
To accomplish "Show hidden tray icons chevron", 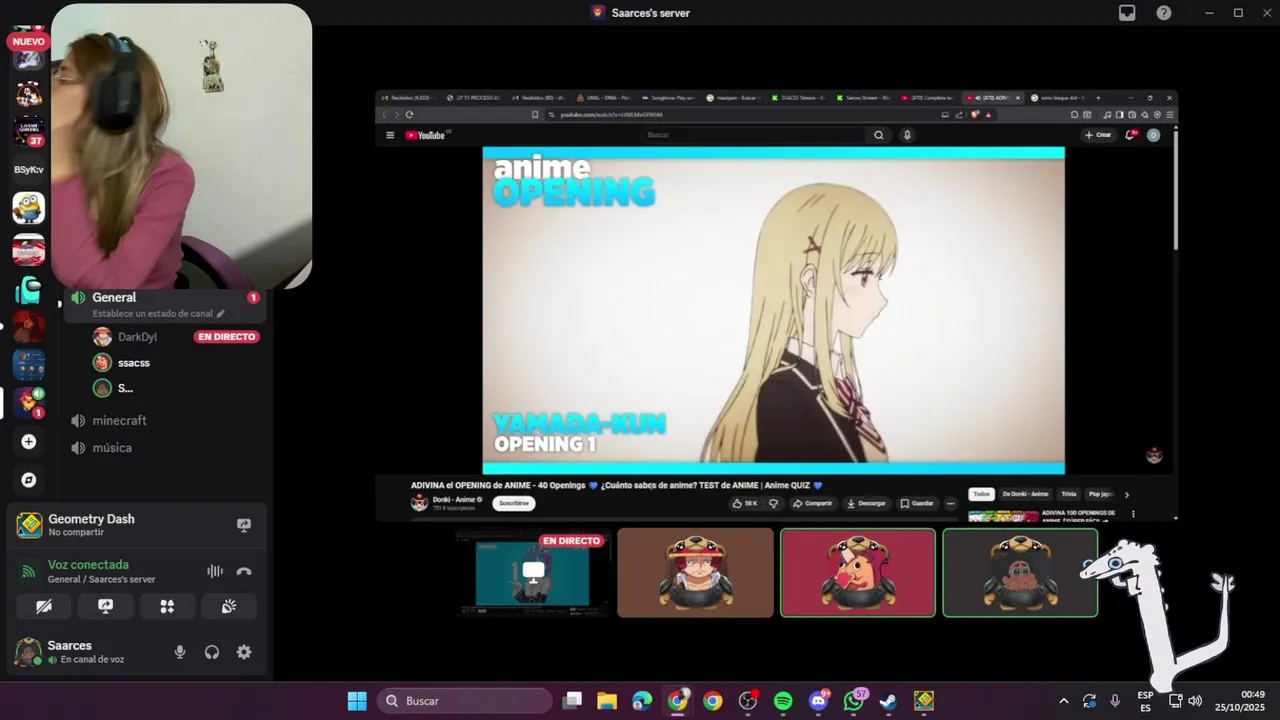I will pos(1063,701).
